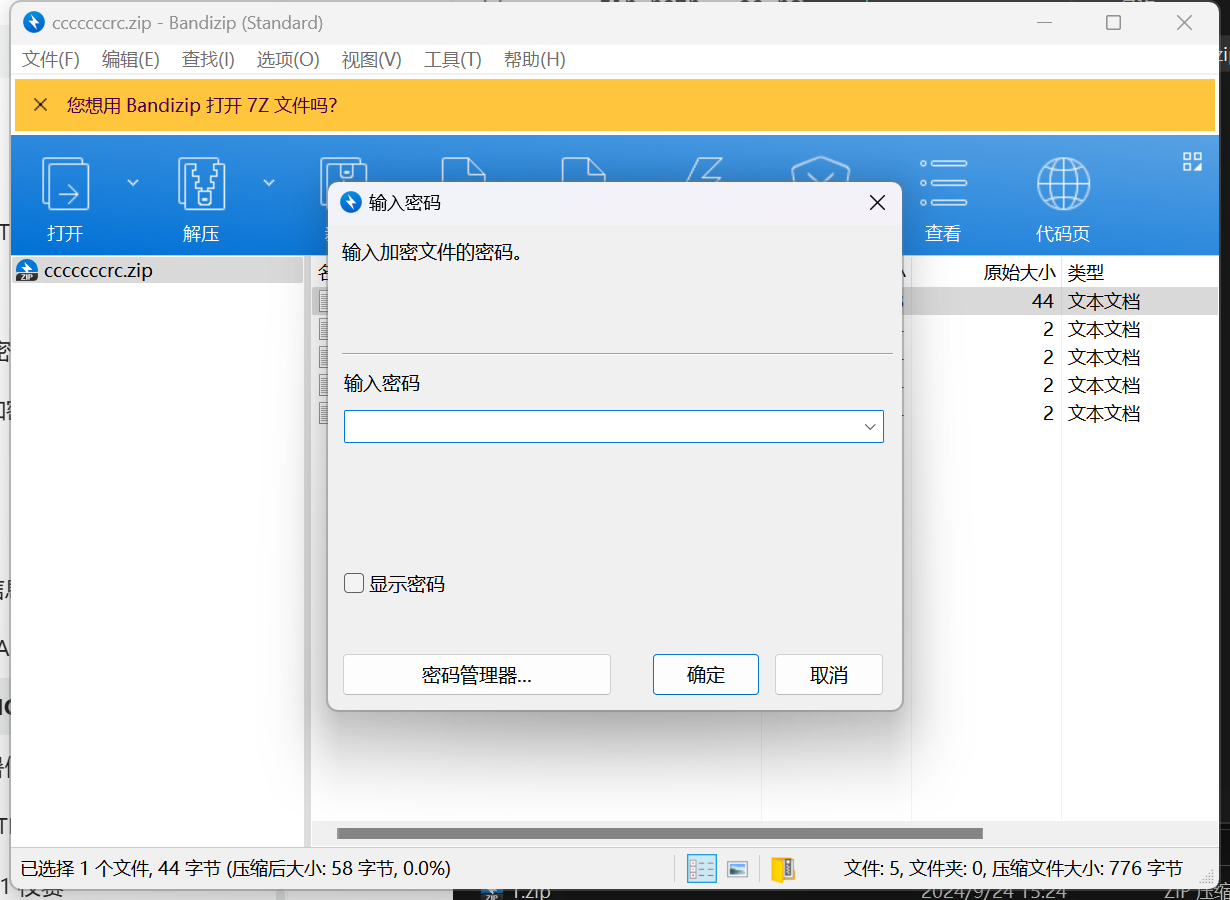Click the toolbar layout grid icon
This screenshot has width=1230, height=900.
click(x=1192, y=162)
